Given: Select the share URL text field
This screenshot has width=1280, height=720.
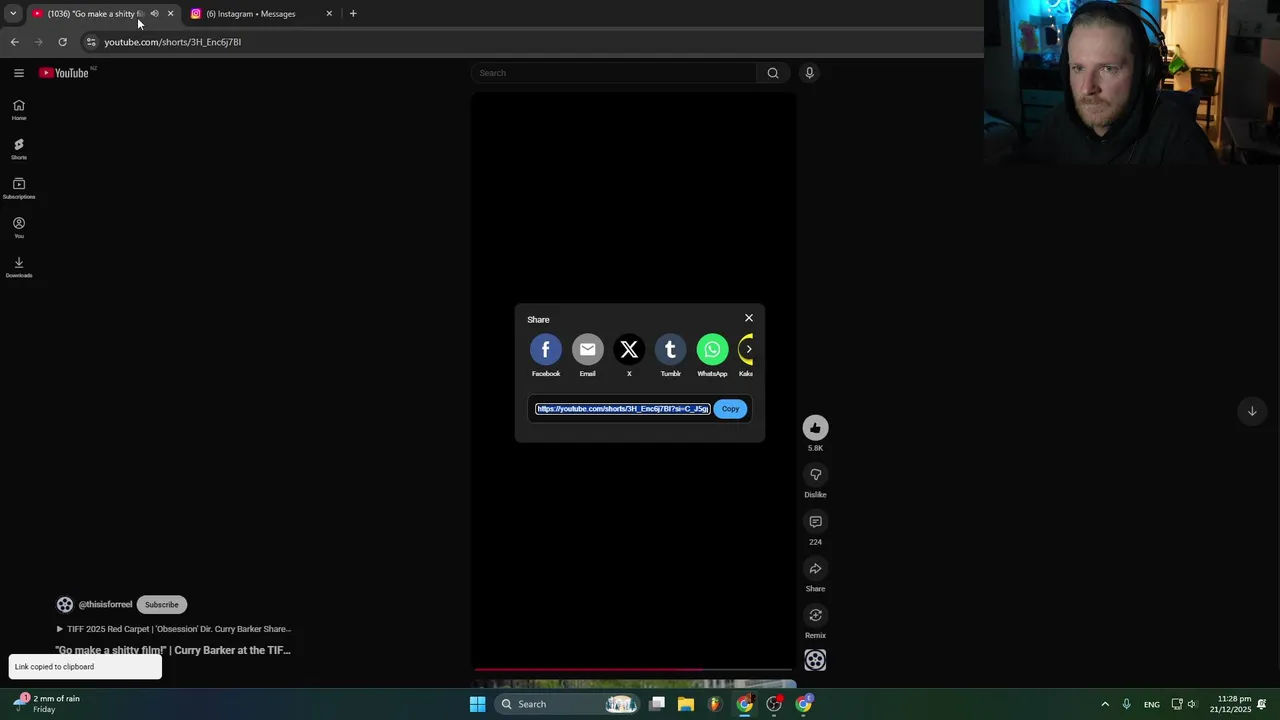Looking at the screenshot, I should pyautogui.click(x=622, y=409).
